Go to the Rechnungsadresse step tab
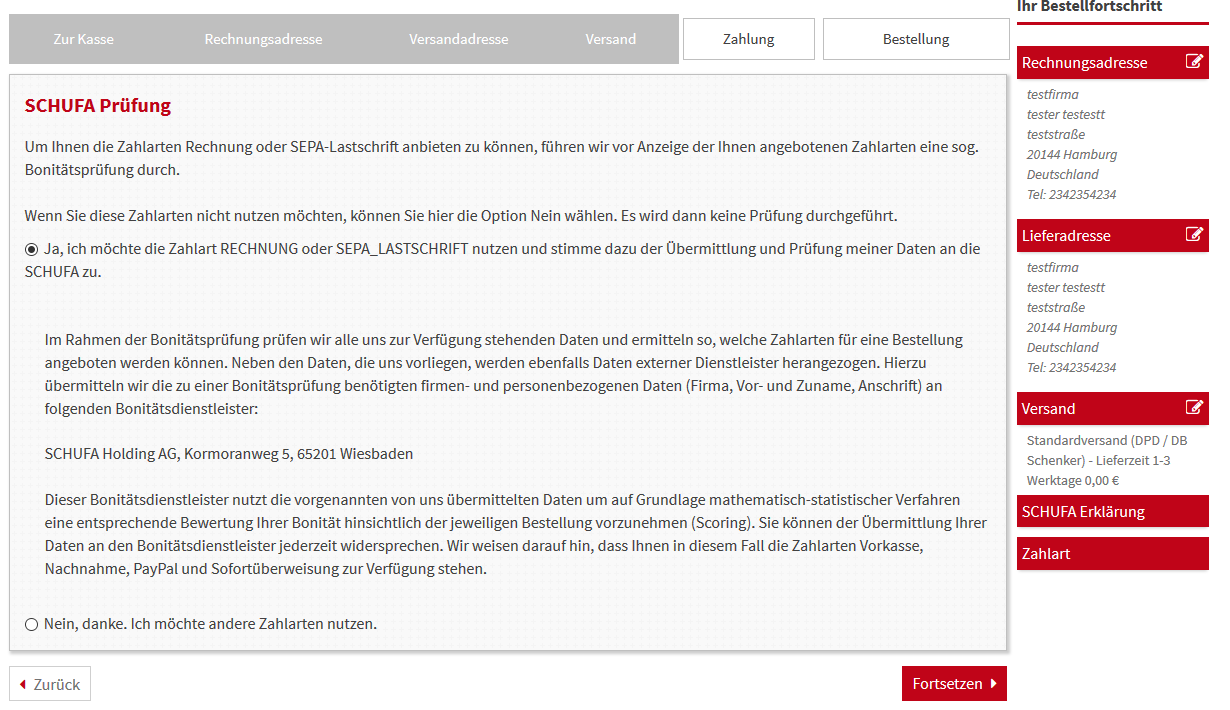 click(x=263, y=39)
